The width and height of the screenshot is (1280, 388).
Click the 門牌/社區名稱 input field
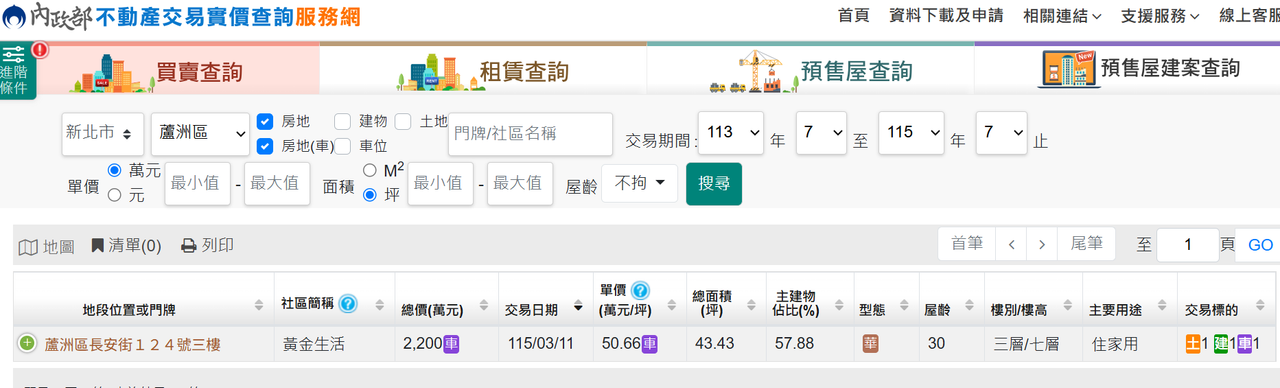pos(530,133)
